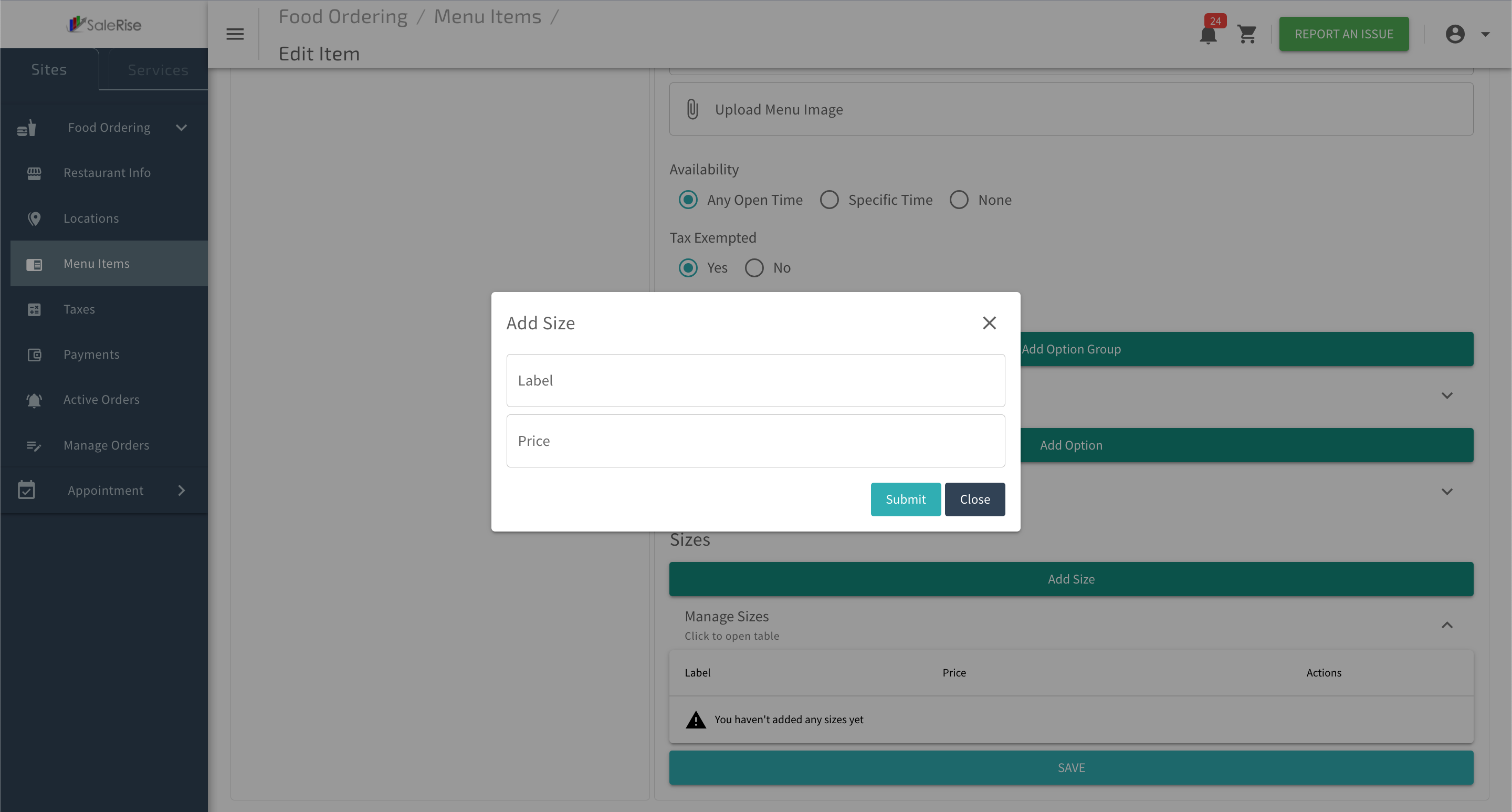Switch to the Services tab
This screenshot has height=812, width=1512.
point(158,70)
